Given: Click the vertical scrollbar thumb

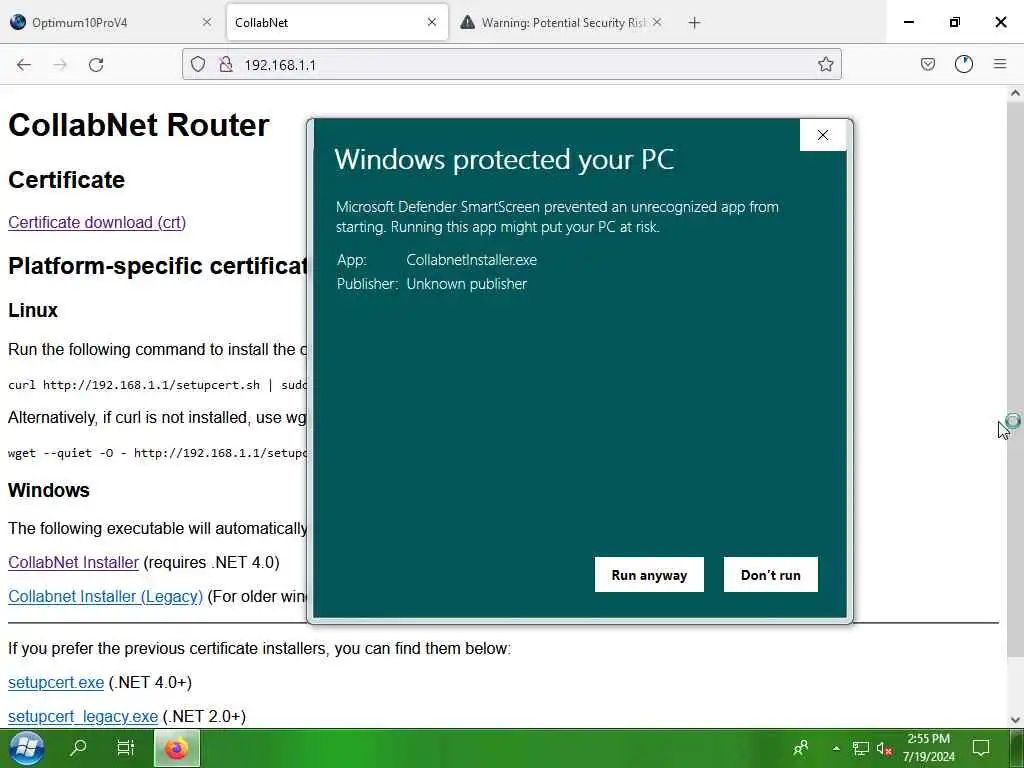Looking at the screenshot, I should pyautogui.click(x=1015, y=379).
